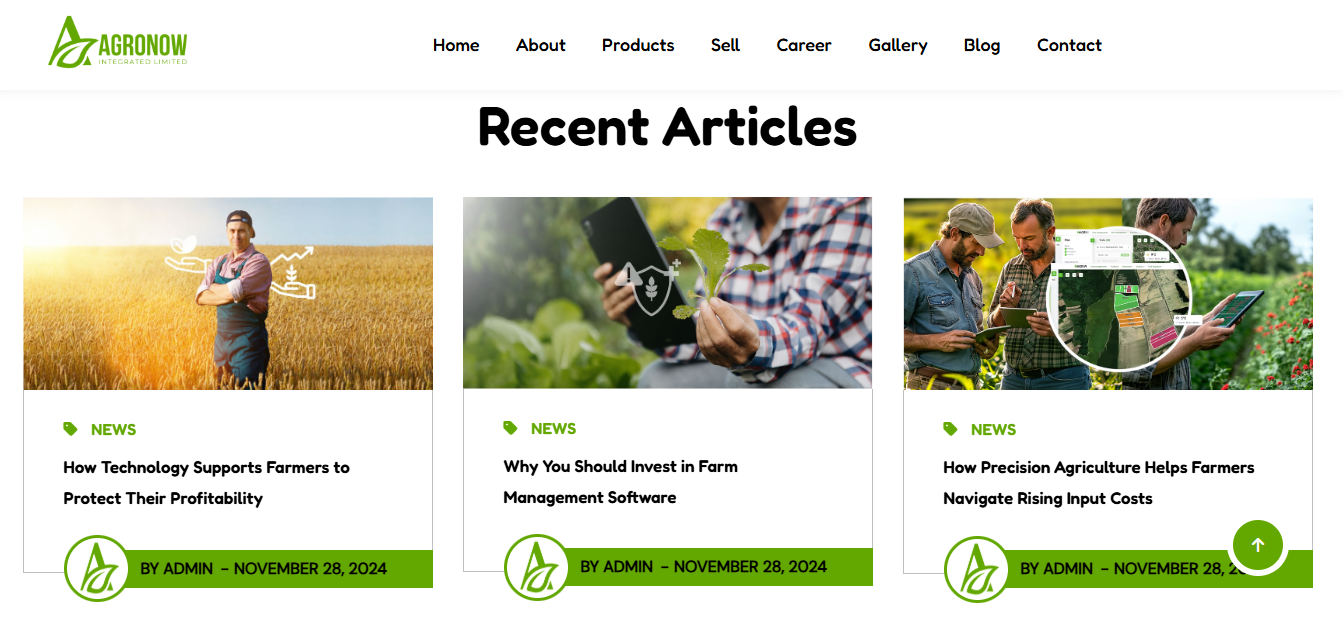Image resolution: width=1343 pixels, height=628 pixels.
Task: Open article about technology supporting farmers' profitability
Action: click(206, 483)
